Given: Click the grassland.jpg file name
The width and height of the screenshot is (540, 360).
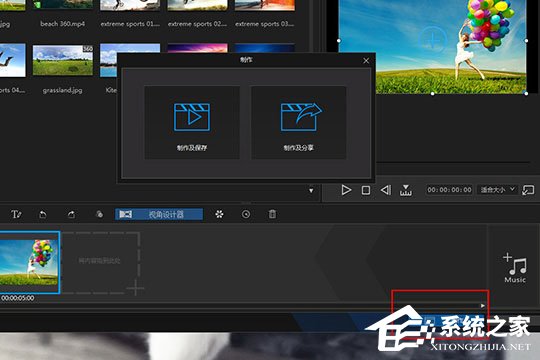Looking at the screenshot, I should tap(62, 90).
